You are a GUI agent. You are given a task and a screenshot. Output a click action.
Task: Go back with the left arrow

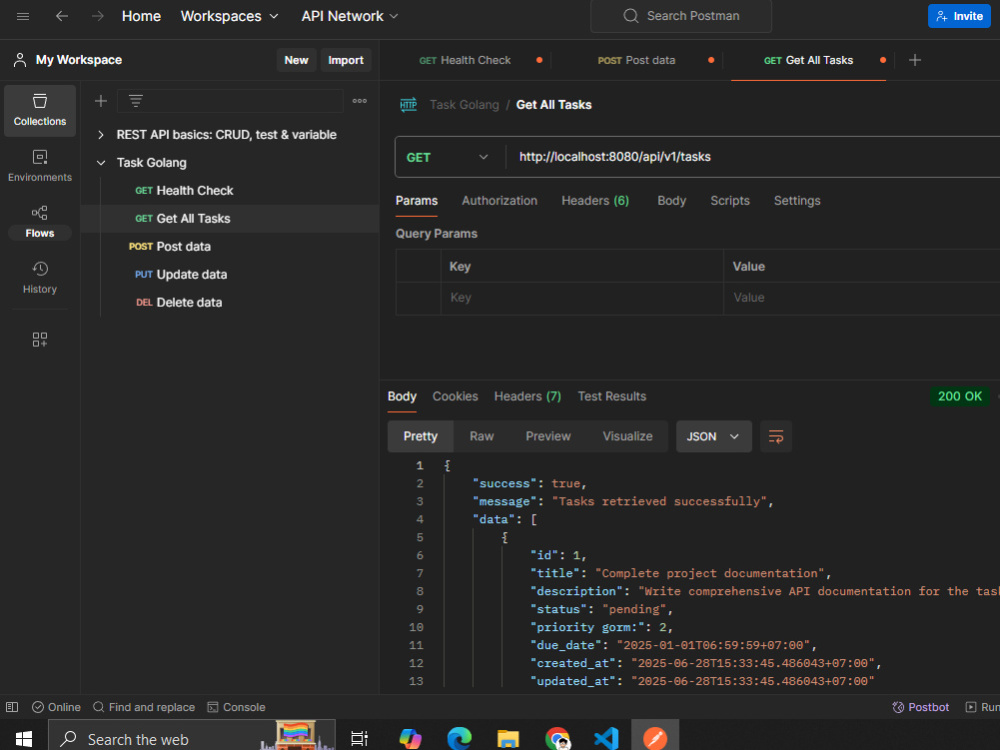pos(62,16)
